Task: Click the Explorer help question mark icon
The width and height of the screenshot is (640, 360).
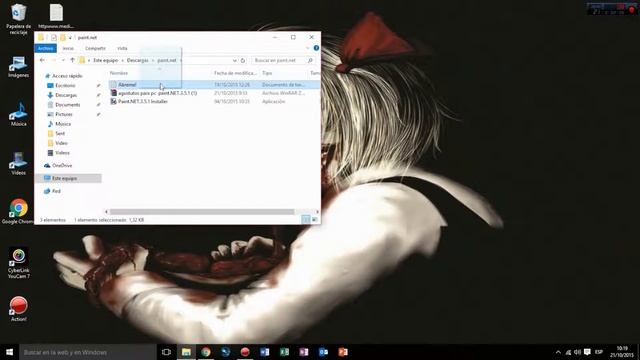Action: tap(316, 48)
